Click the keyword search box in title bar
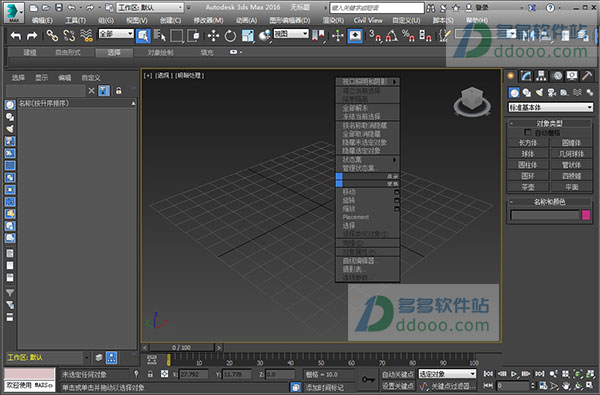Screen dimensions: 600x395 (377, 8)
